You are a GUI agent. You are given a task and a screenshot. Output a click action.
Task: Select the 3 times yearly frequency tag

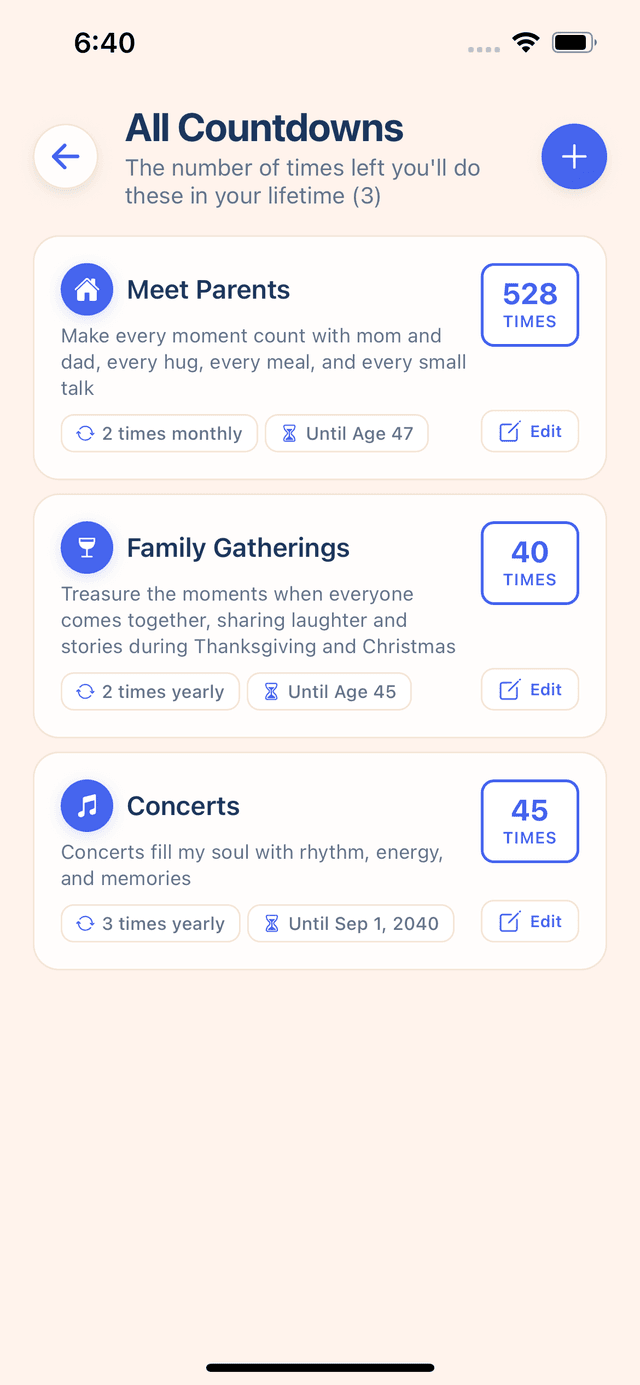tap(150, 924)
